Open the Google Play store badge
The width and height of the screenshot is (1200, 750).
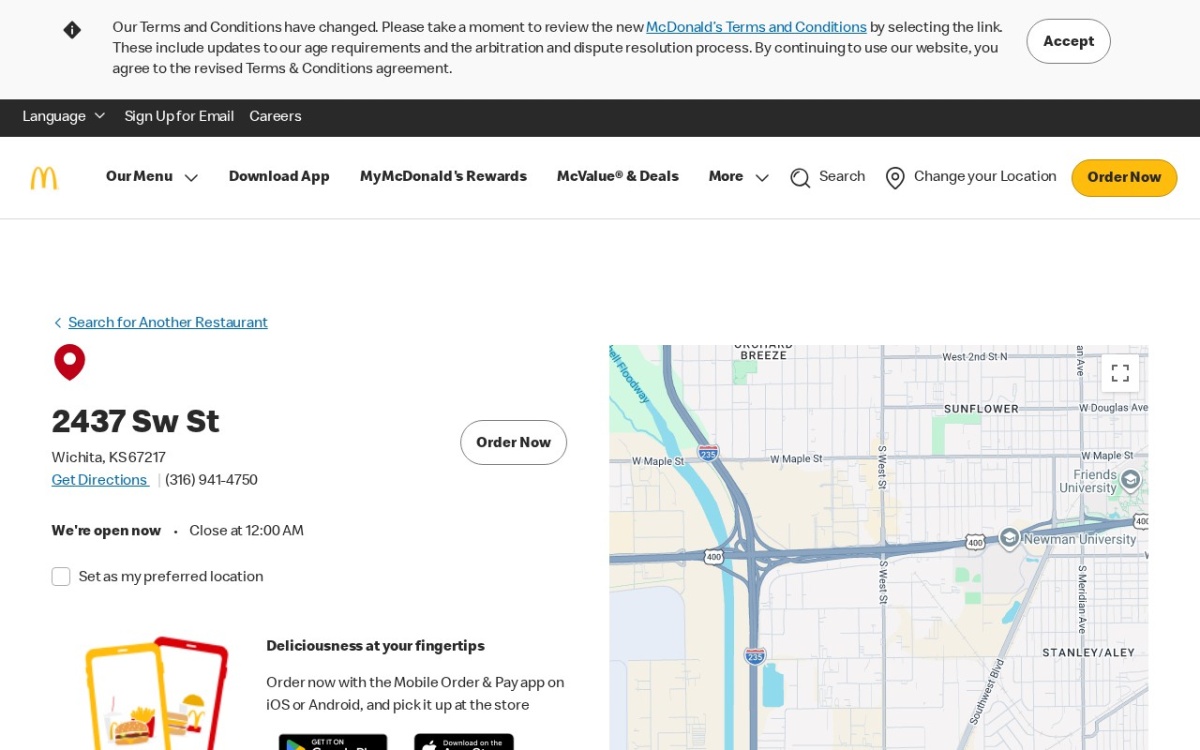click(x=333, y=742)
